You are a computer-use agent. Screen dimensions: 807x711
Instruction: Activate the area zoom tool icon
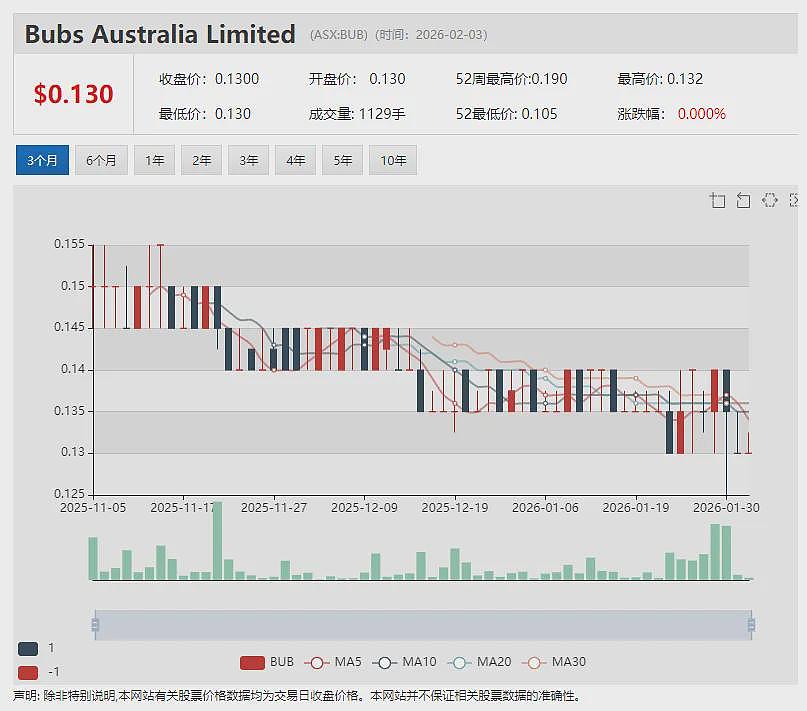click(717, 200)
